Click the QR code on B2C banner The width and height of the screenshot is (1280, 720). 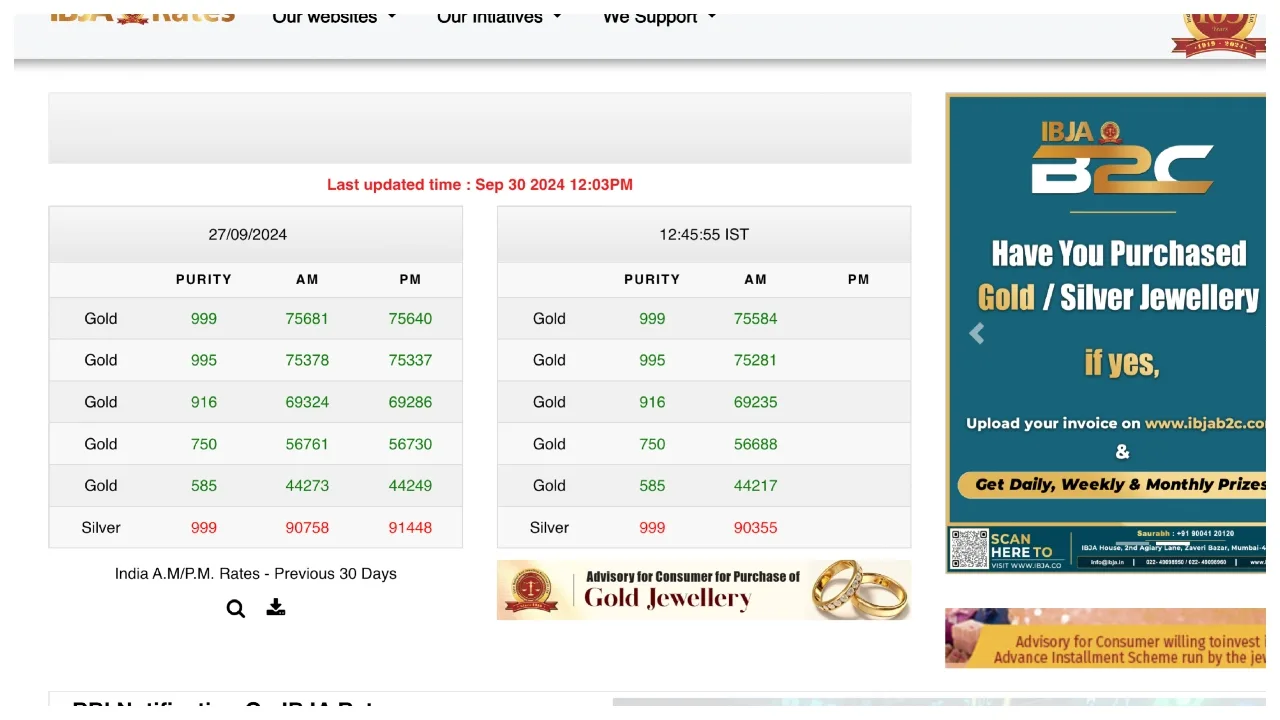[969, 549]
